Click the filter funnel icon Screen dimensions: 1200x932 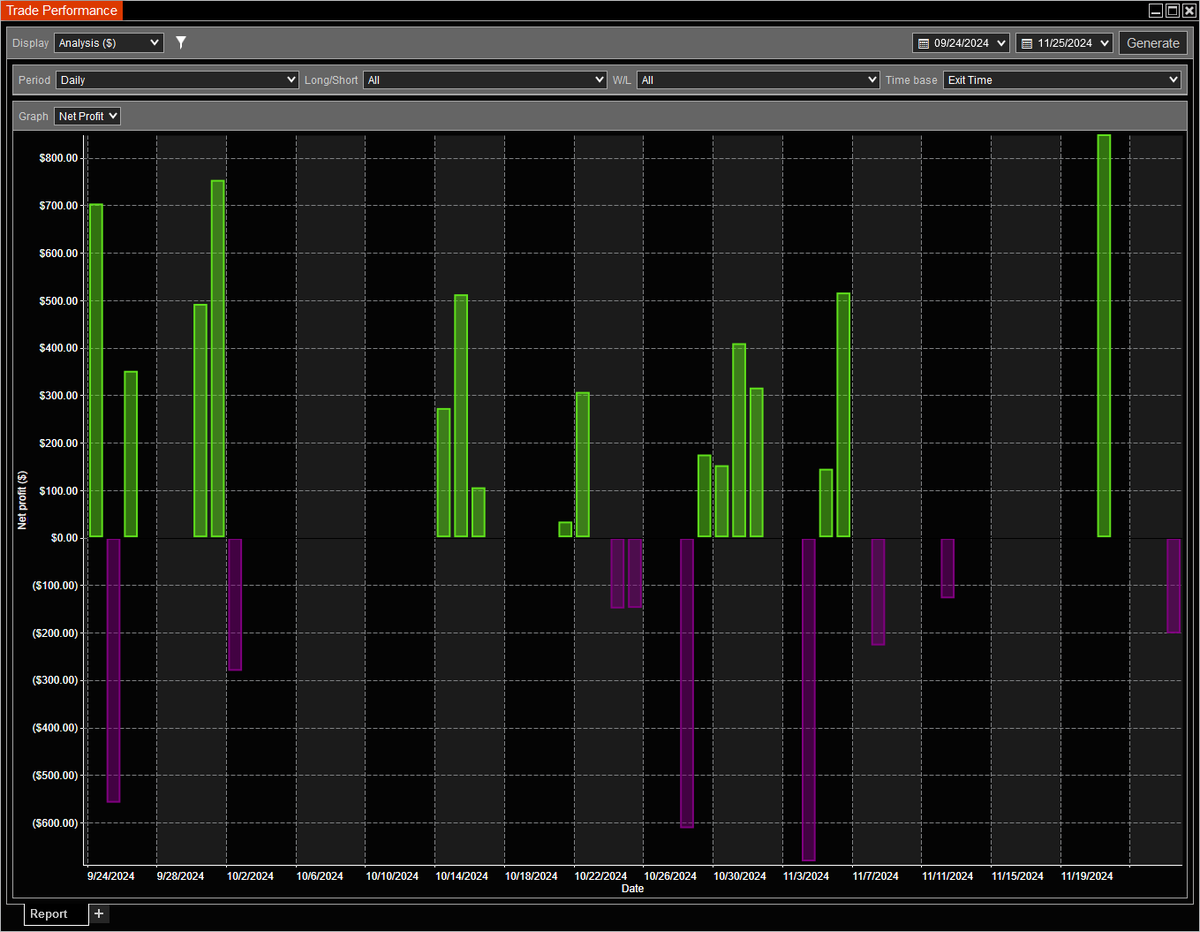click(181, 43)
